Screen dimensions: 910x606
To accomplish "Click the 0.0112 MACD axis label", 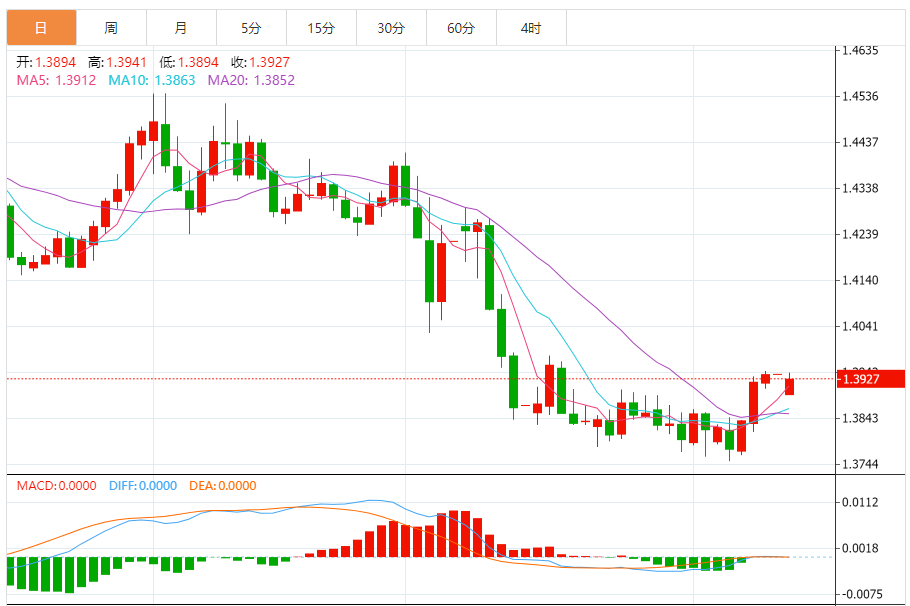I will click(860, 502).
